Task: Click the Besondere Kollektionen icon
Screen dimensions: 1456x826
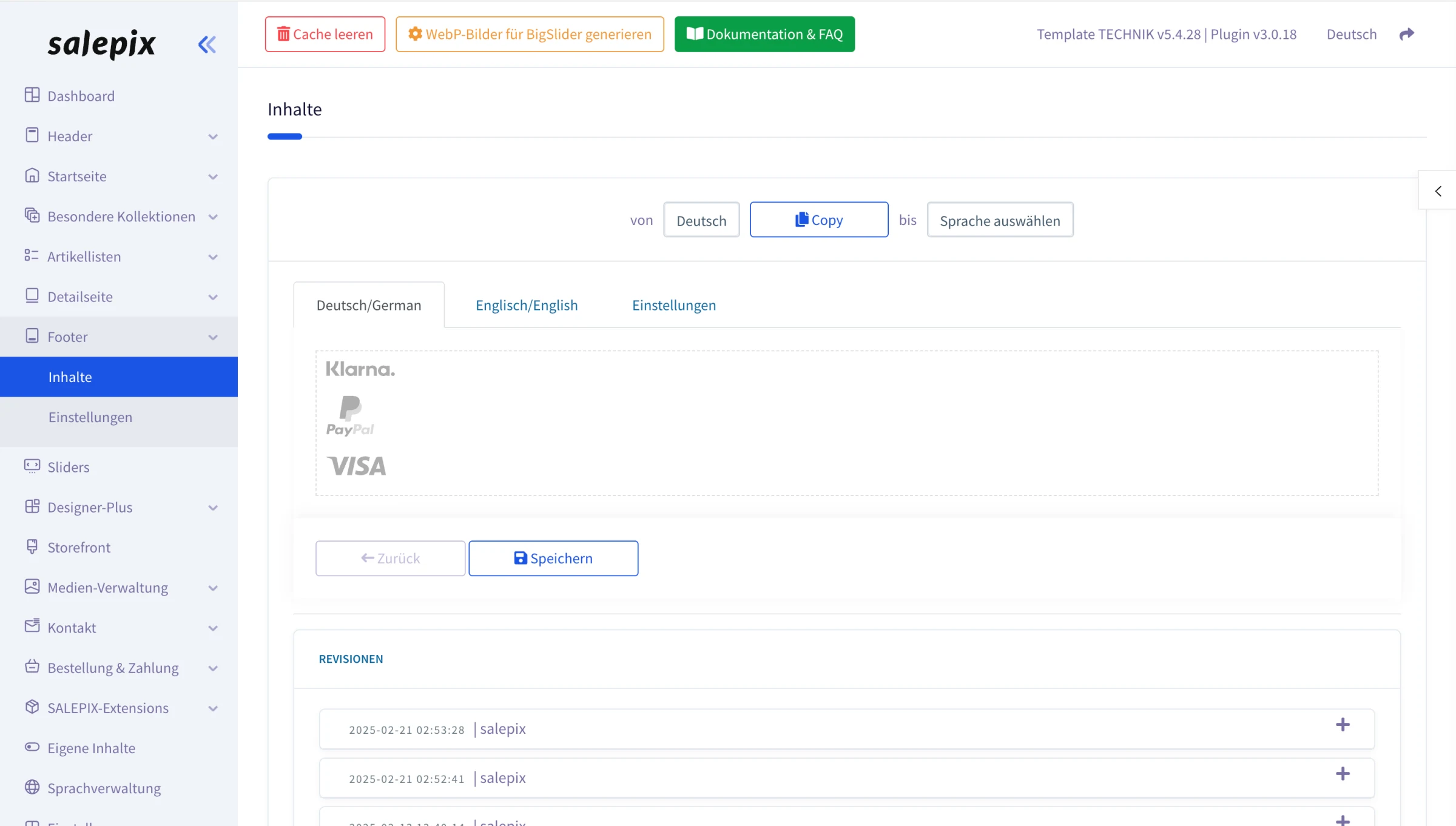Action: (x=32, y=215)
